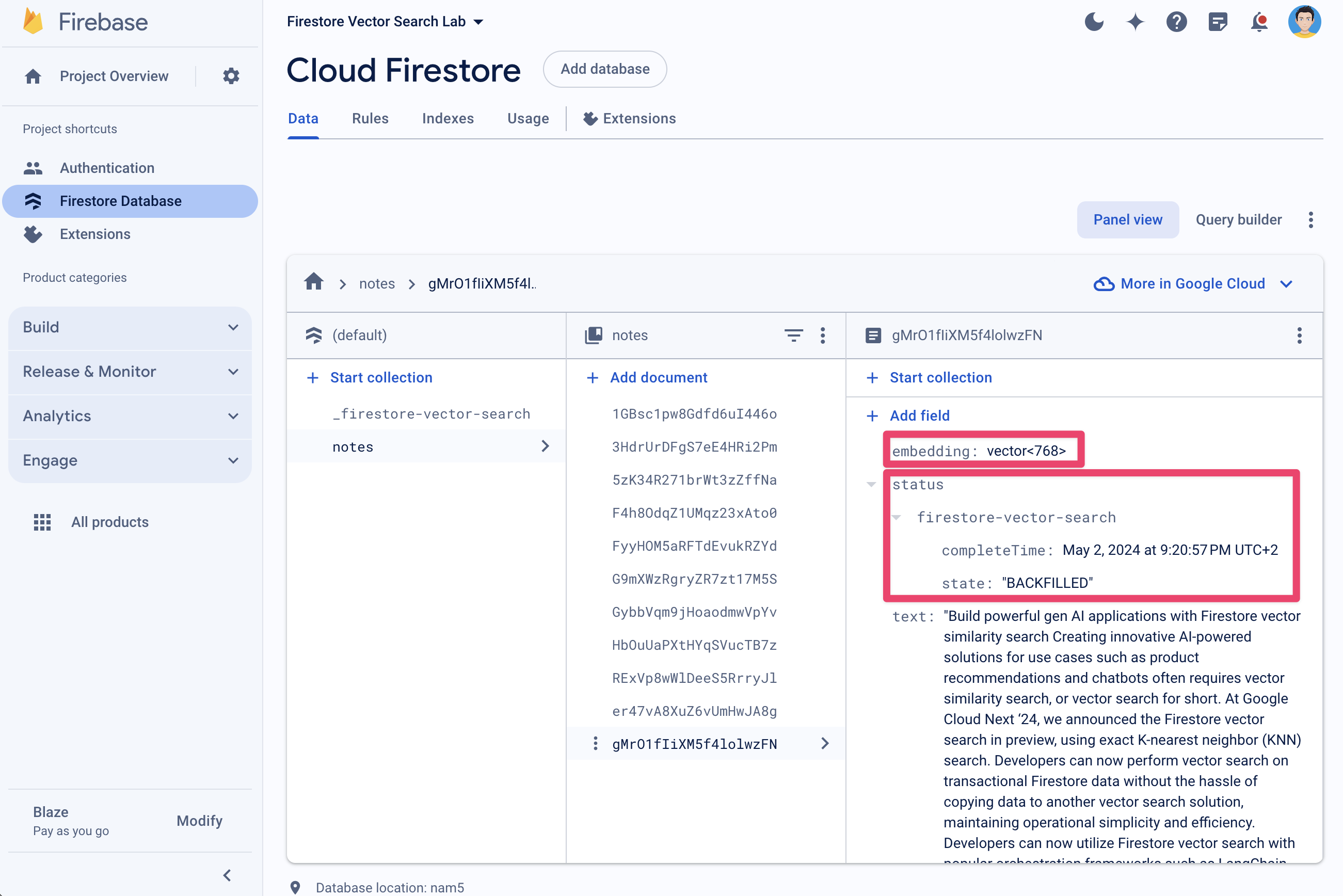The width and height of the screenshot is (1343, 896).
Task: Switch to the Rules tab
Action: tap(370, 118)
